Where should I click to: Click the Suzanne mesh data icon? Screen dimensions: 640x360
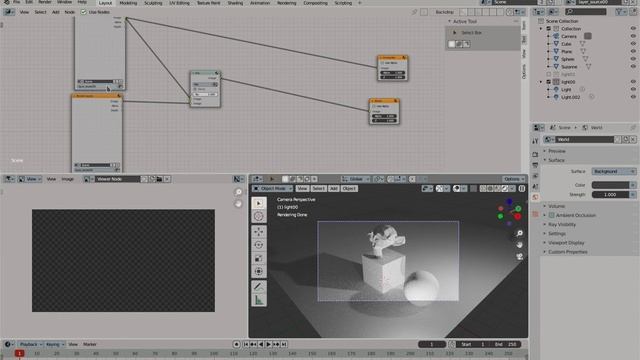588,67
